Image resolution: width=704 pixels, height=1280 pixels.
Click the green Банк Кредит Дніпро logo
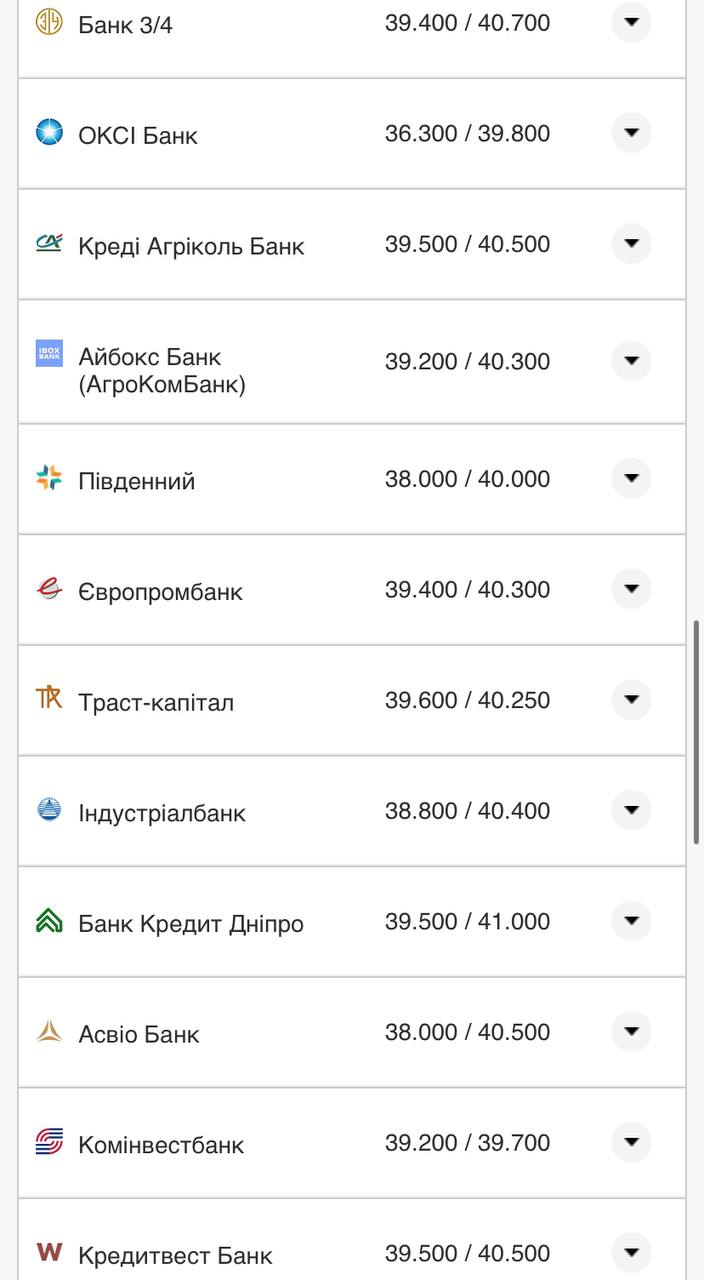(x=47, y=917)
